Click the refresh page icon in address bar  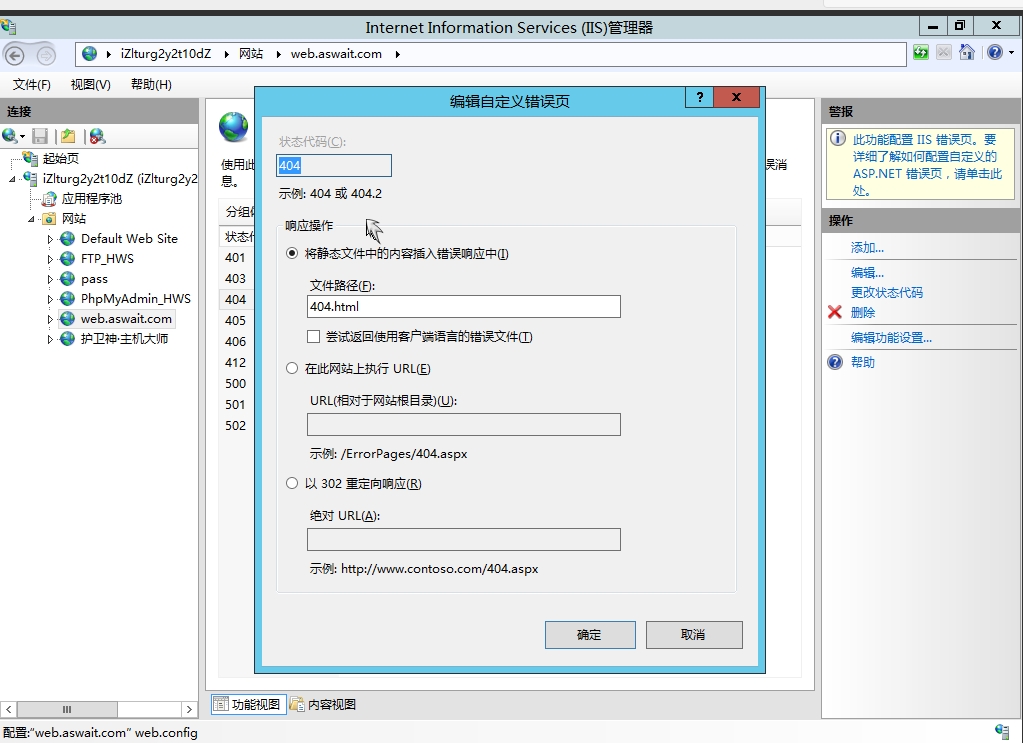[x=920, y=53]
